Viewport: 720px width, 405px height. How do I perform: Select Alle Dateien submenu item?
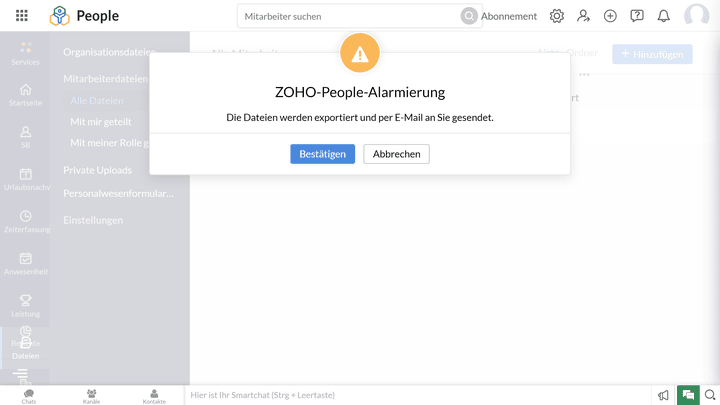pos(96,101)
